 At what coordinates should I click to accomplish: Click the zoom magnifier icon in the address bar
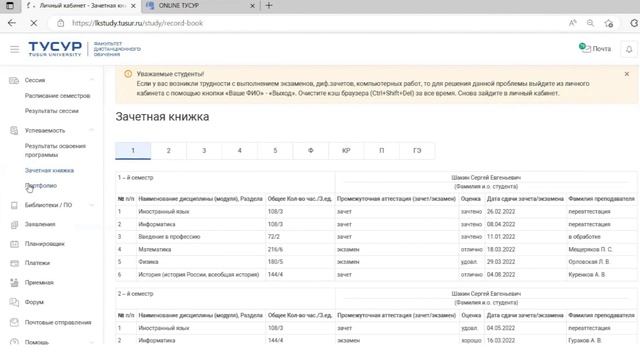tap(590, 23)
